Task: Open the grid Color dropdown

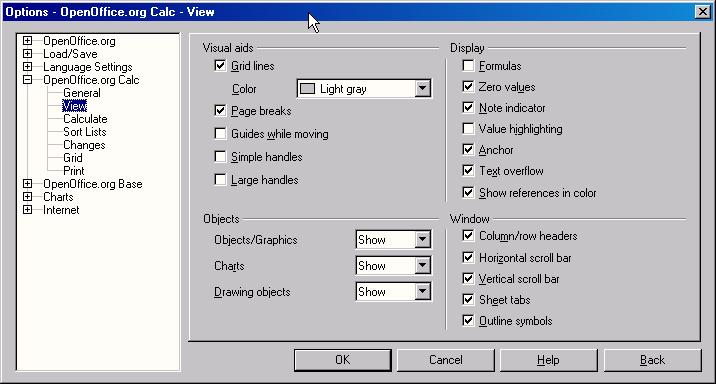Action: point(422,88)
